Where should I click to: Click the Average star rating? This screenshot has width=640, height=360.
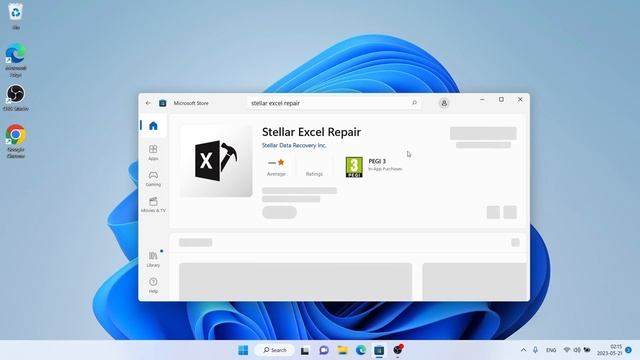[276, 167]
